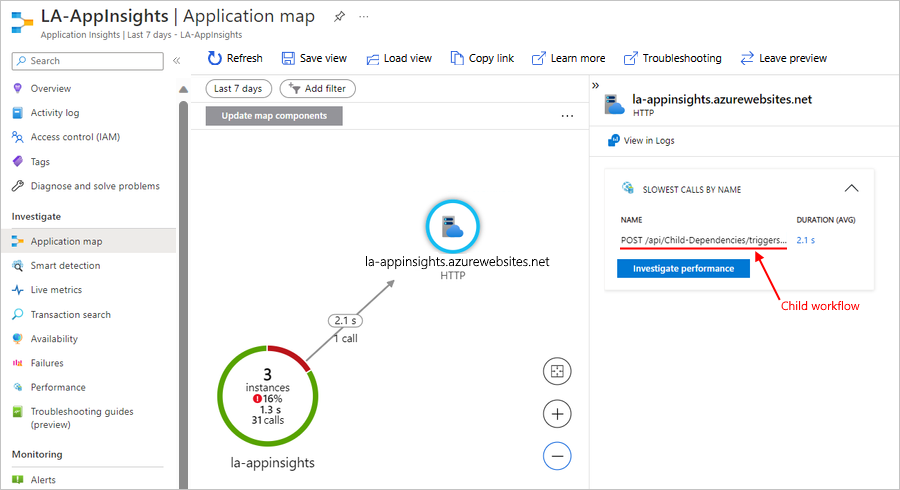900x490 pixels.
Task: Select POST /api/Child-Dependencies call name
Action: pos(704,240)
